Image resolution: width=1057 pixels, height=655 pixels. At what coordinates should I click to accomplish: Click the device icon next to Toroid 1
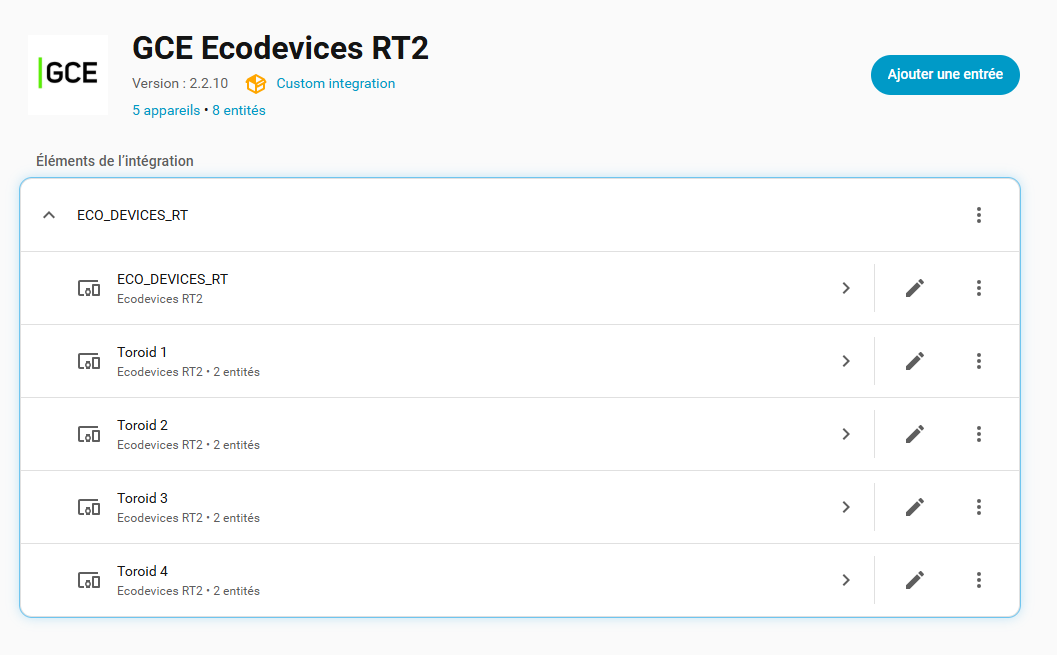click(x=89, y=361)
